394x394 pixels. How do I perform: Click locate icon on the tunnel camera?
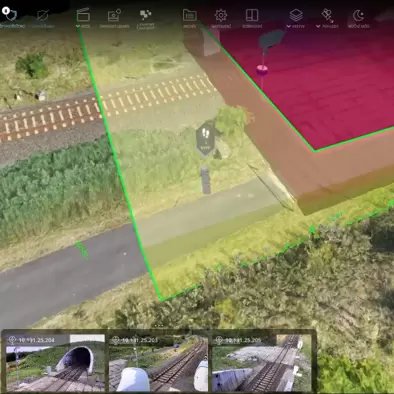13,340
